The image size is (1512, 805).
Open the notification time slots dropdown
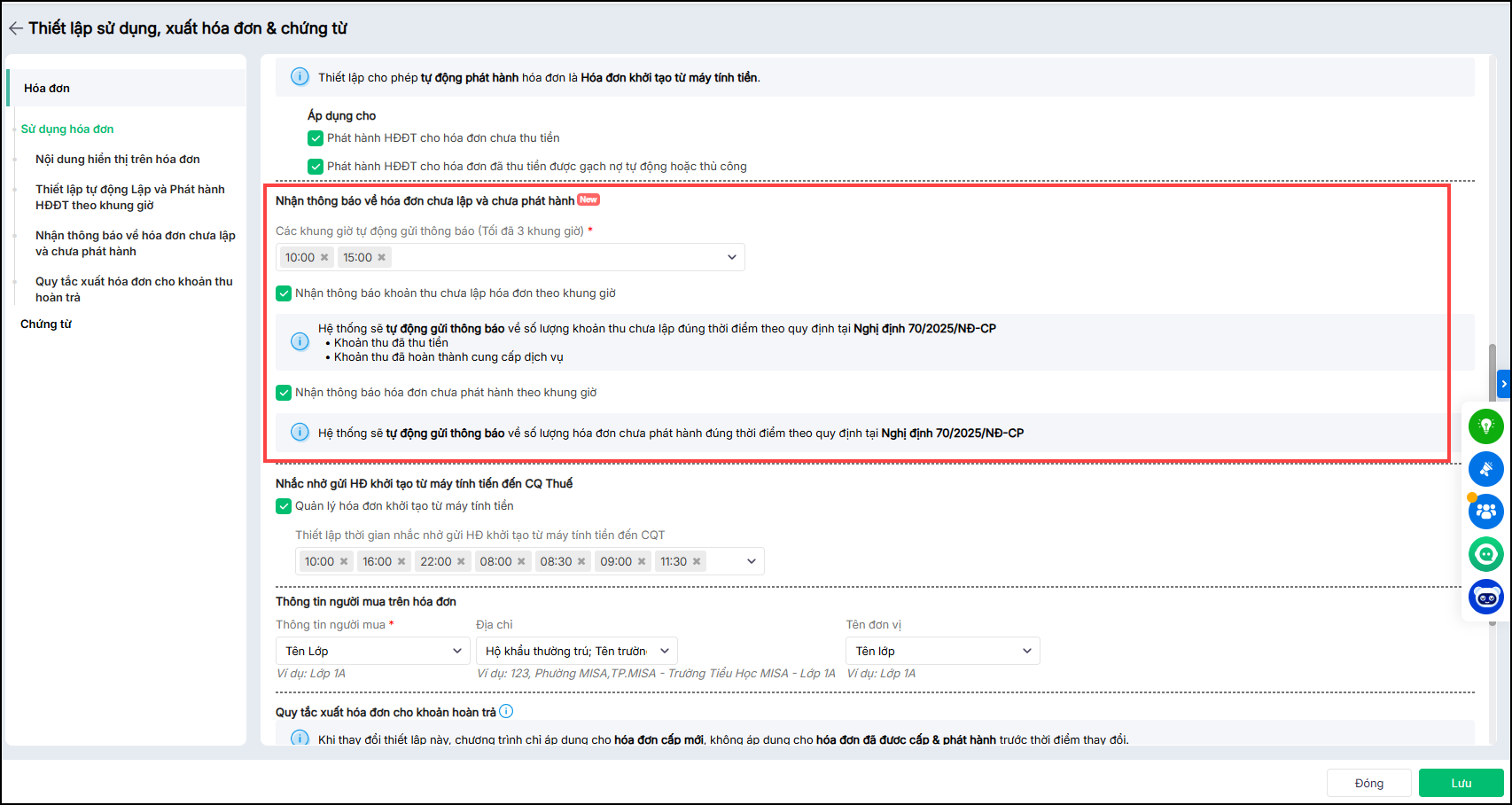731,258
